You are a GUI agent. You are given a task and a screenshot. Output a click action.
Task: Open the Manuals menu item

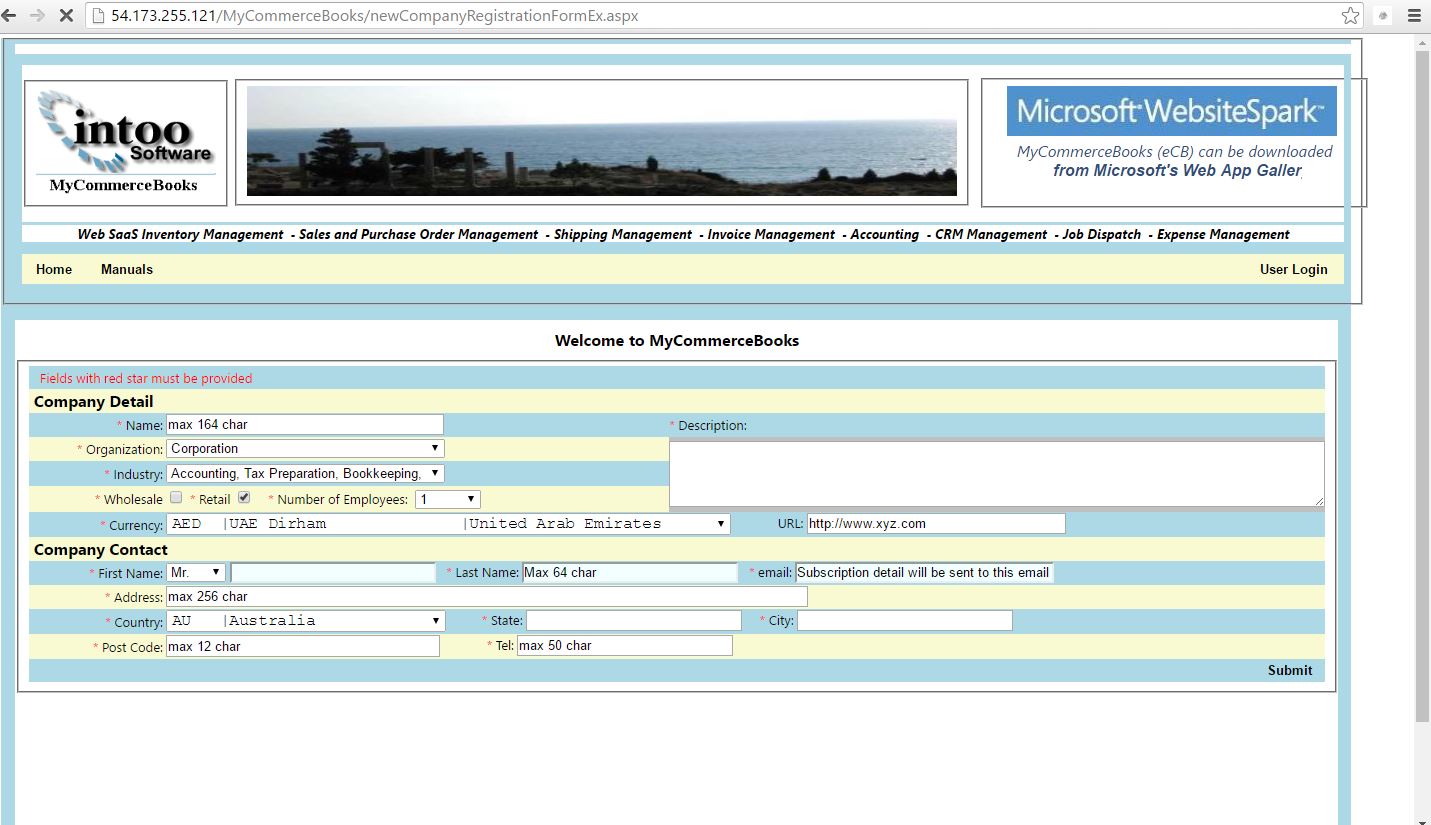click(127, 269)
